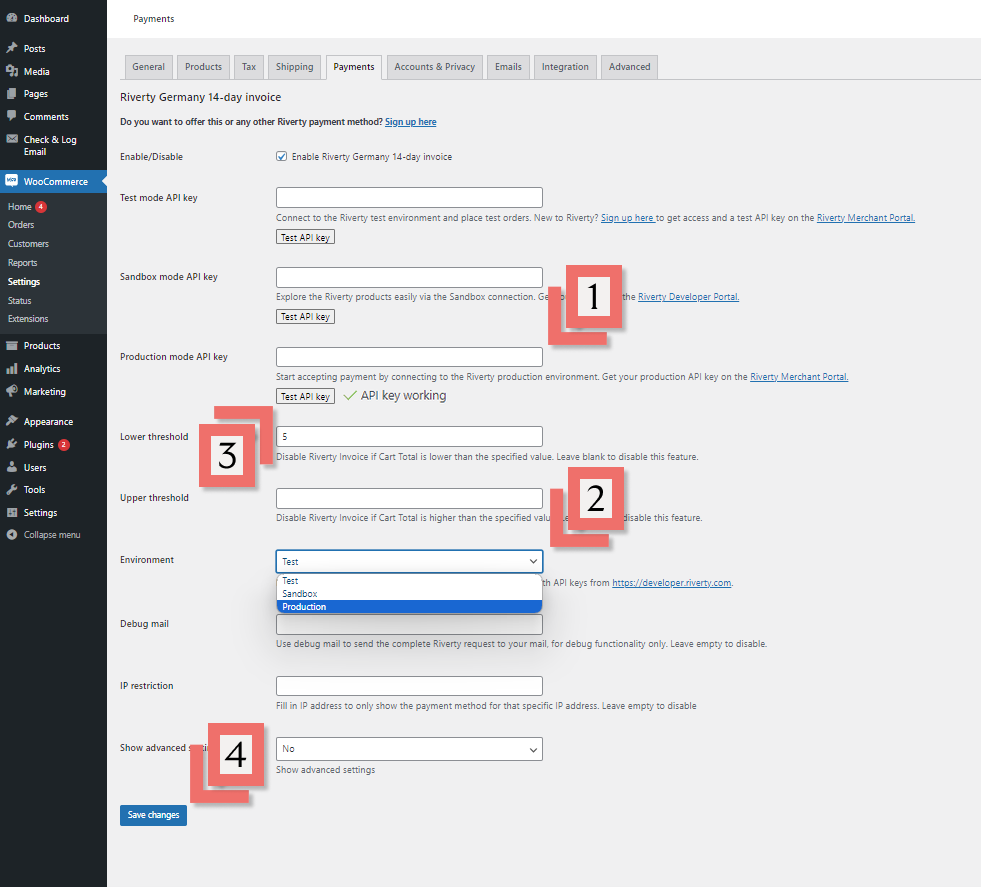Click the Comments bubble icon
The height and width of the screenshot is (887, 981).
point(11,116)
